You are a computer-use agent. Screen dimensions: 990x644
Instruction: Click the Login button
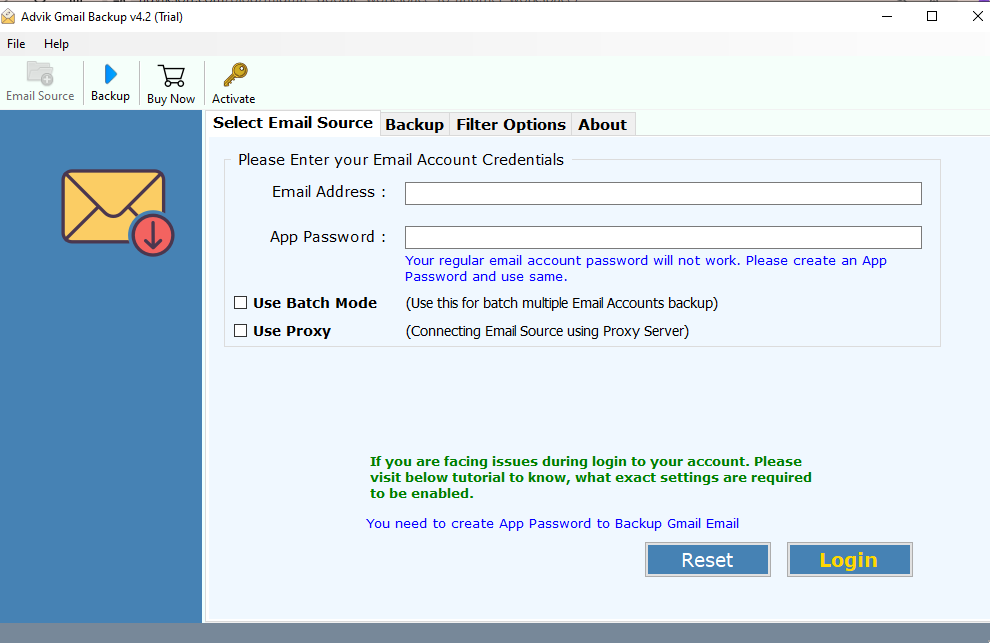coord(849,560)
